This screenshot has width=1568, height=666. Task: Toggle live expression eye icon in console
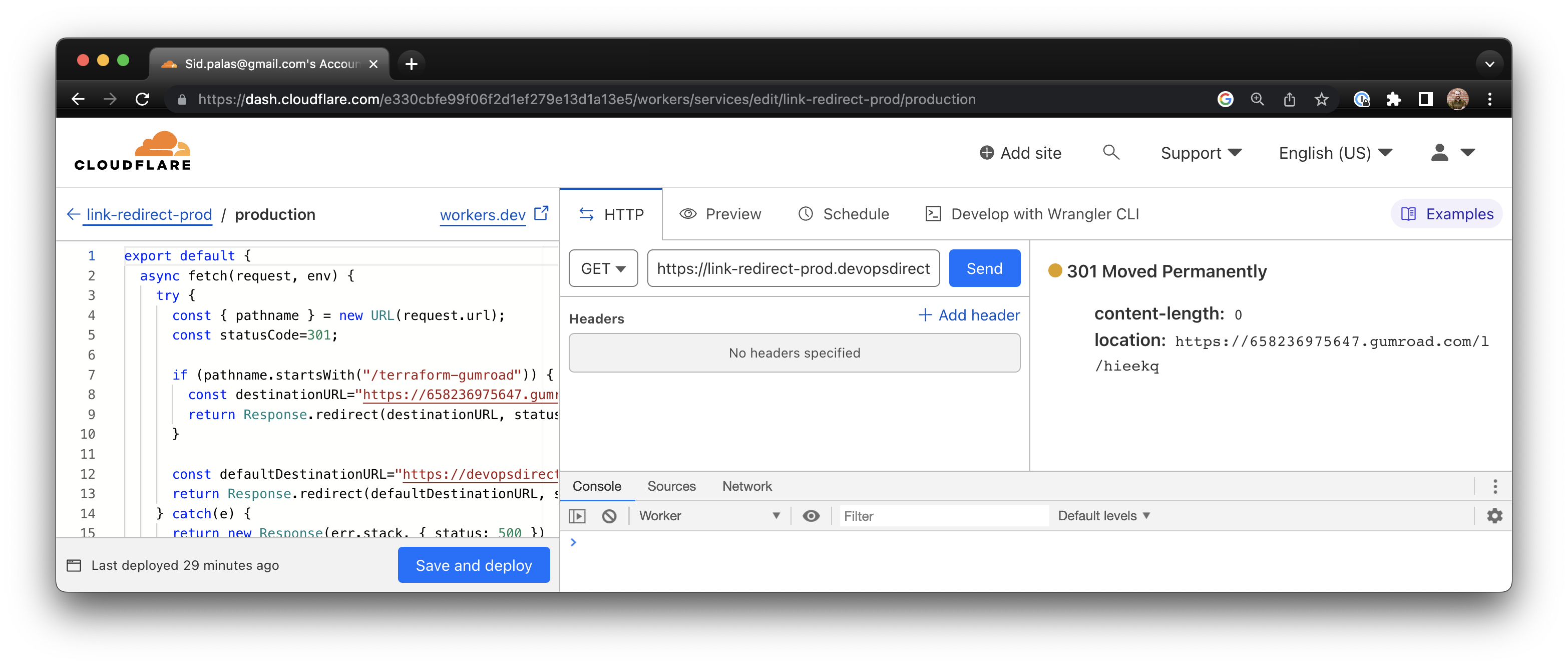811,516
